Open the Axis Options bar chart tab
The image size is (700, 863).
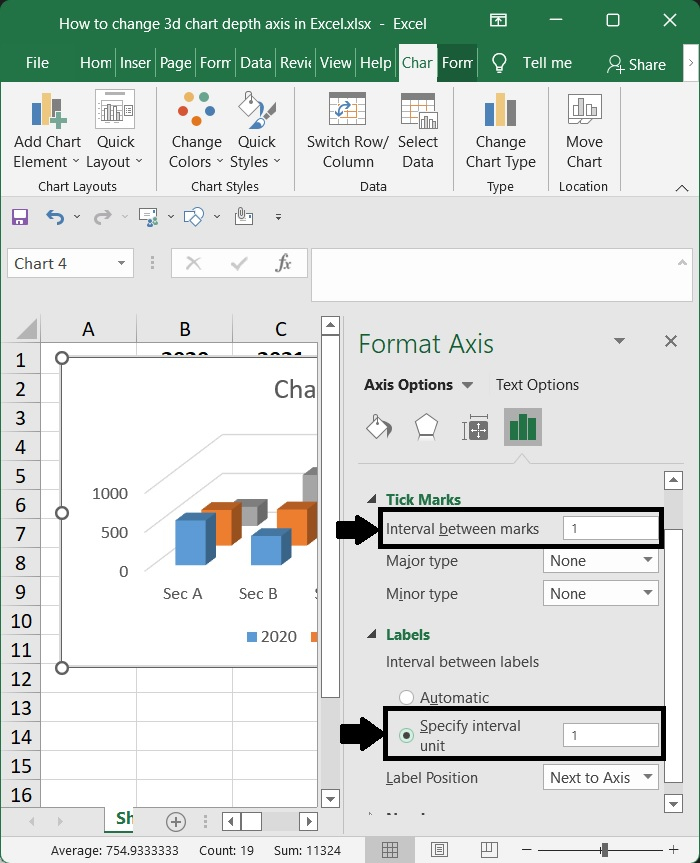(x=523, y=427)
